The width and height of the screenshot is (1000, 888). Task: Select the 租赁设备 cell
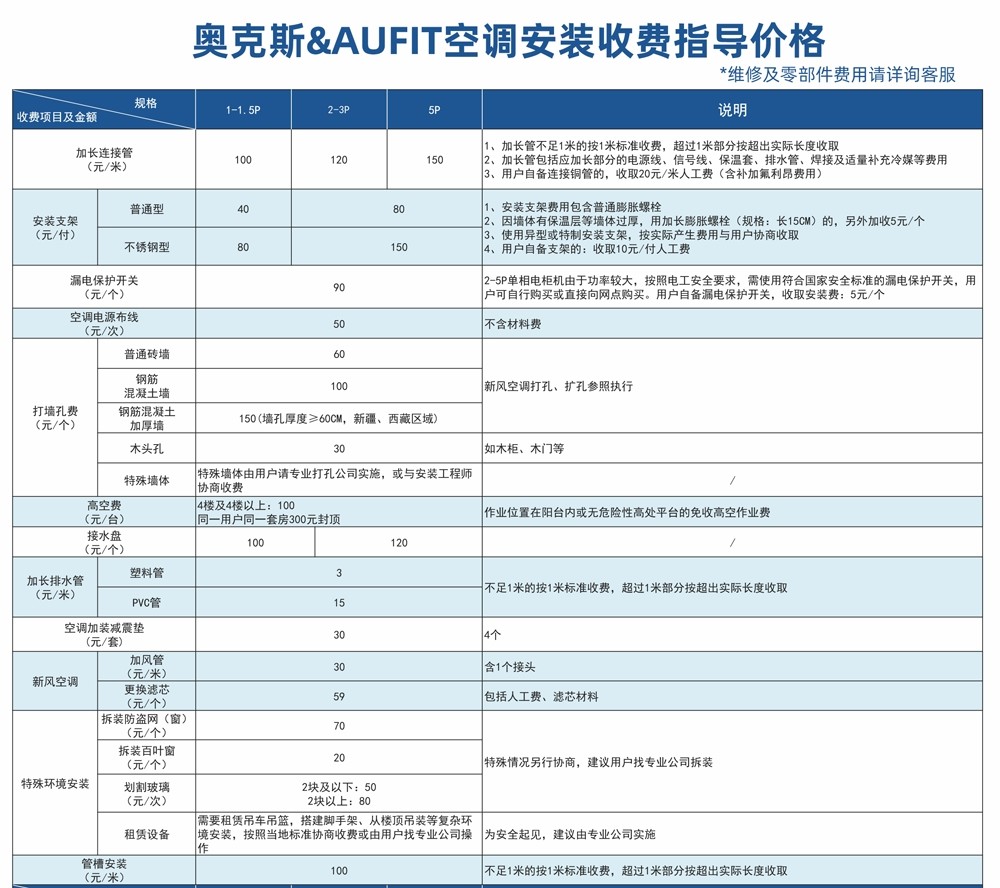[147, 834]
